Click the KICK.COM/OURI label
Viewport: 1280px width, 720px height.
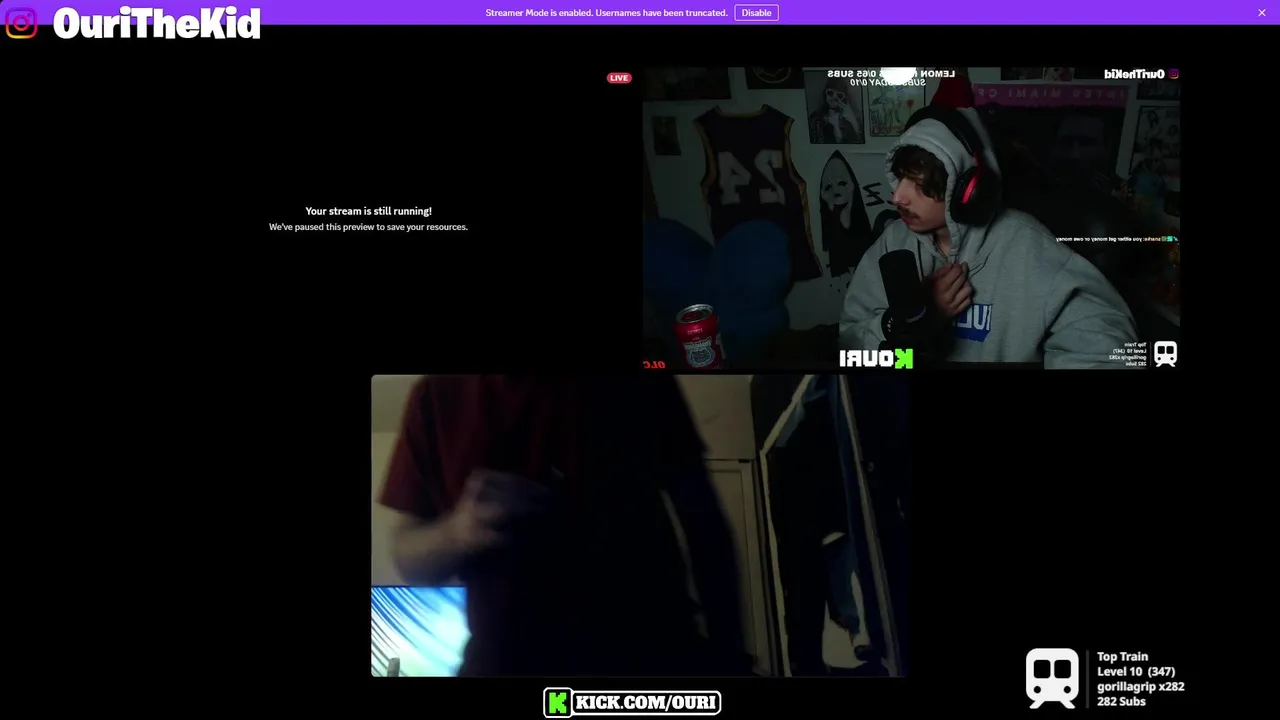(646, 703)
